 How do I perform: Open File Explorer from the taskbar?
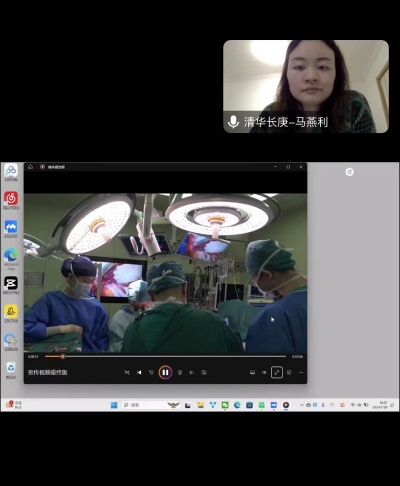point(200,405)
